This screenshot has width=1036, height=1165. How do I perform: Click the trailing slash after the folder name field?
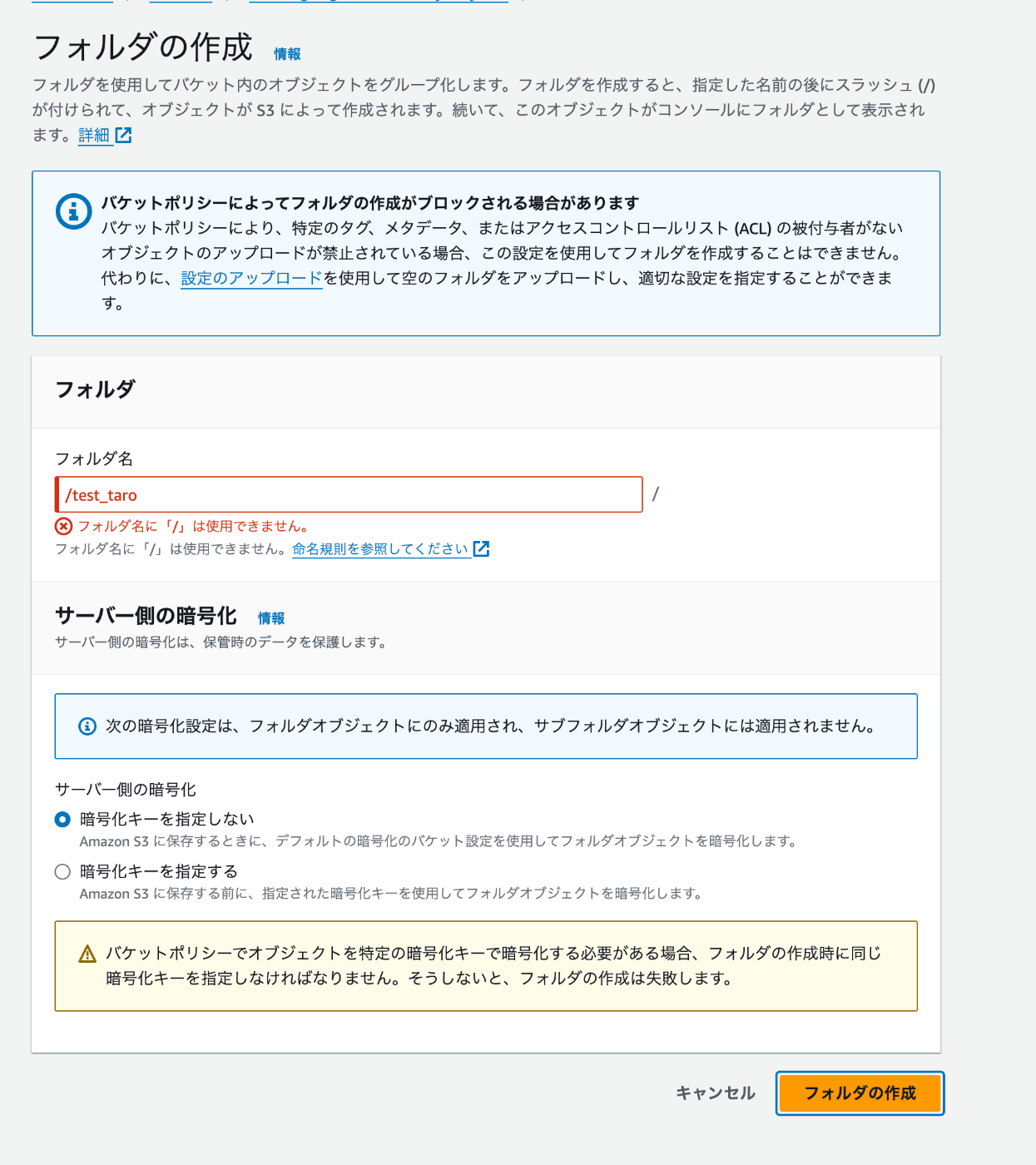pyautogui.click(x=656, y=494)
